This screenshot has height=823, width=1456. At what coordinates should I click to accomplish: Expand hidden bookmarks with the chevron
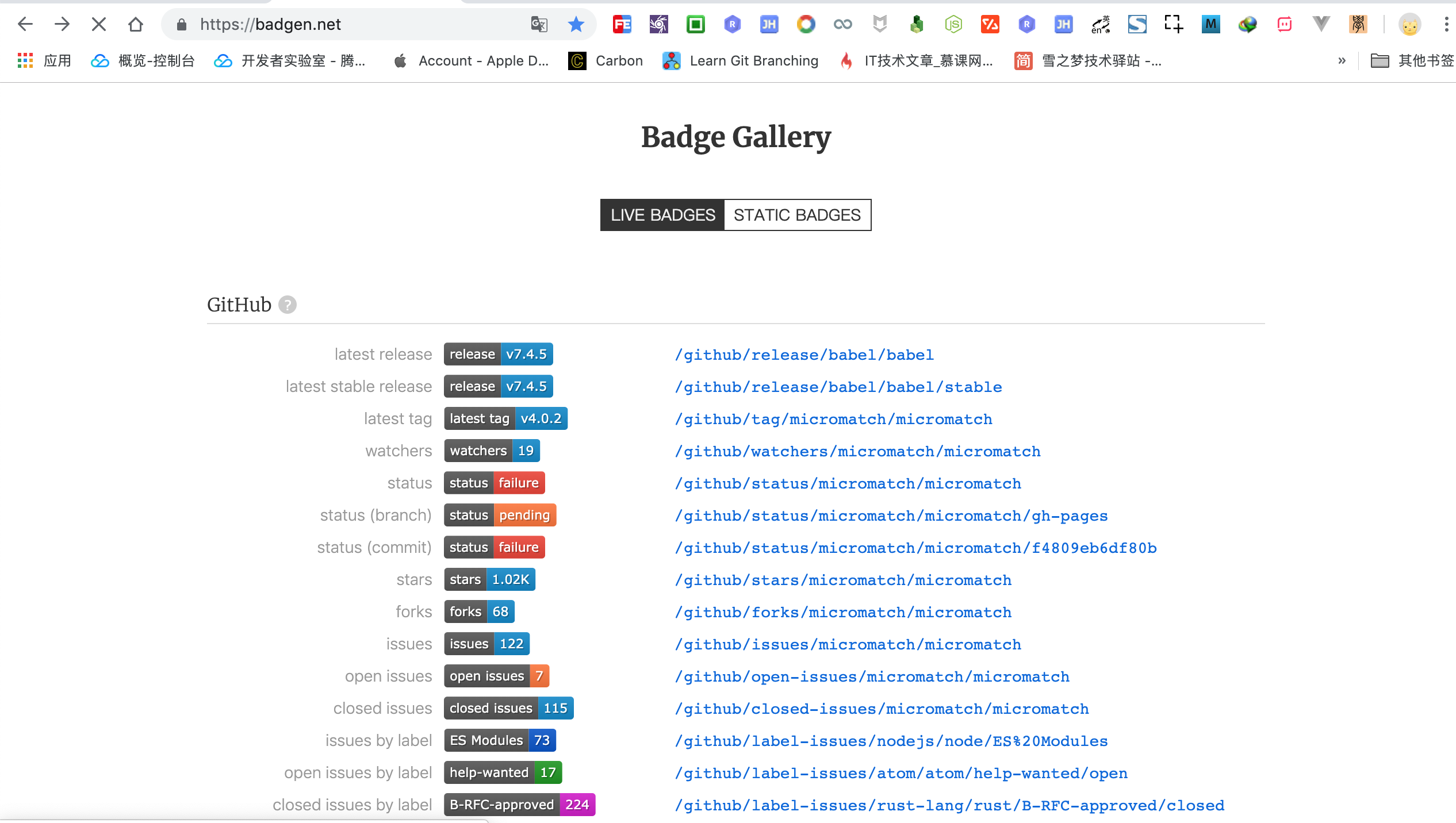pos(1342,60)
